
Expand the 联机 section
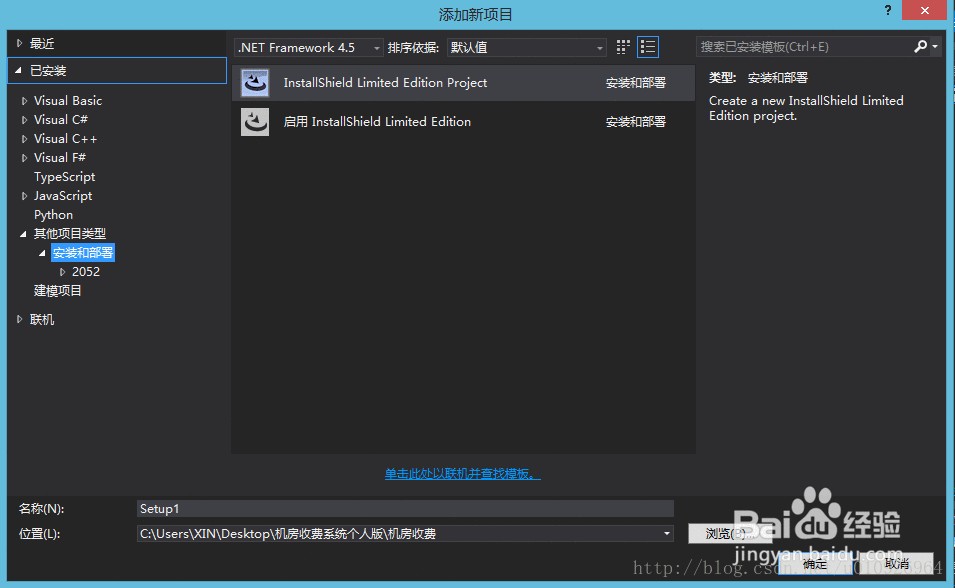tap(19, 319)
